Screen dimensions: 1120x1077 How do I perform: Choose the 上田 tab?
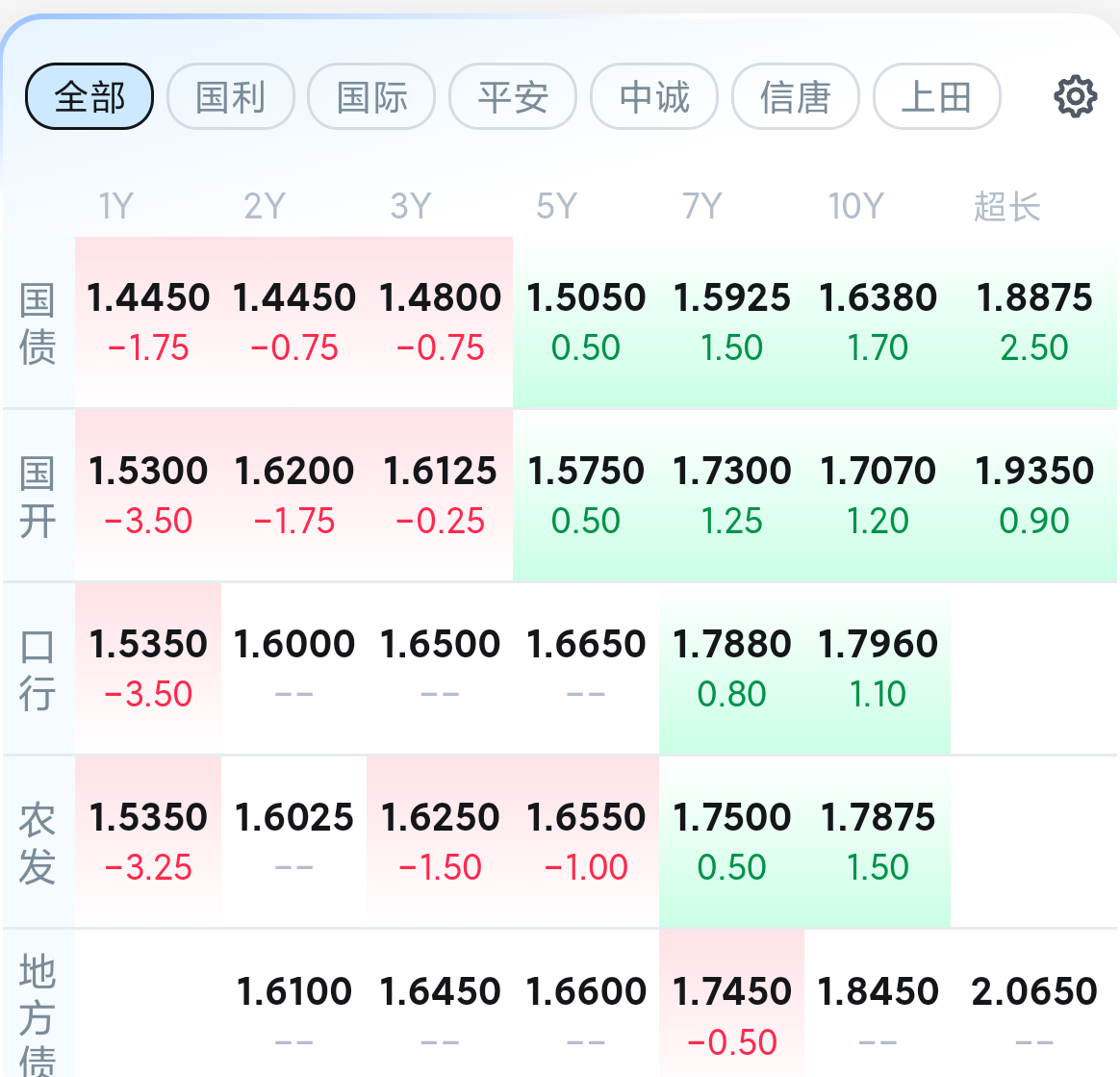pyautogui.click(x=937, y=96)
